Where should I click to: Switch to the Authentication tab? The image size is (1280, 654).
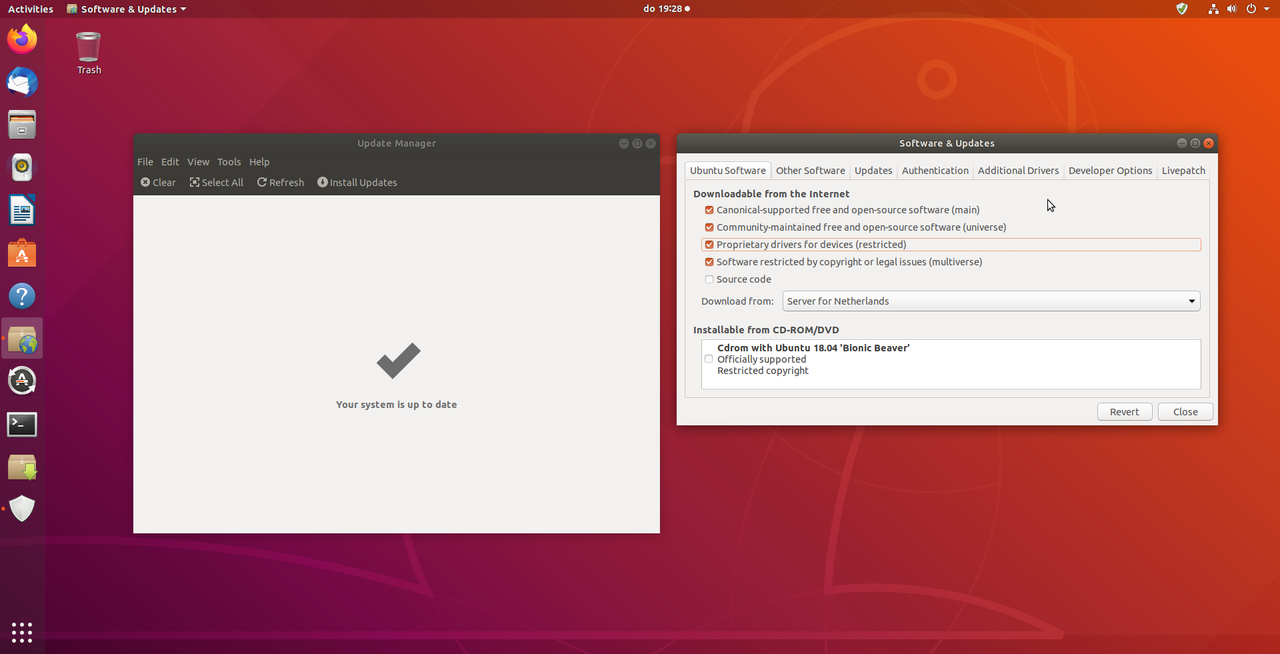935,170
